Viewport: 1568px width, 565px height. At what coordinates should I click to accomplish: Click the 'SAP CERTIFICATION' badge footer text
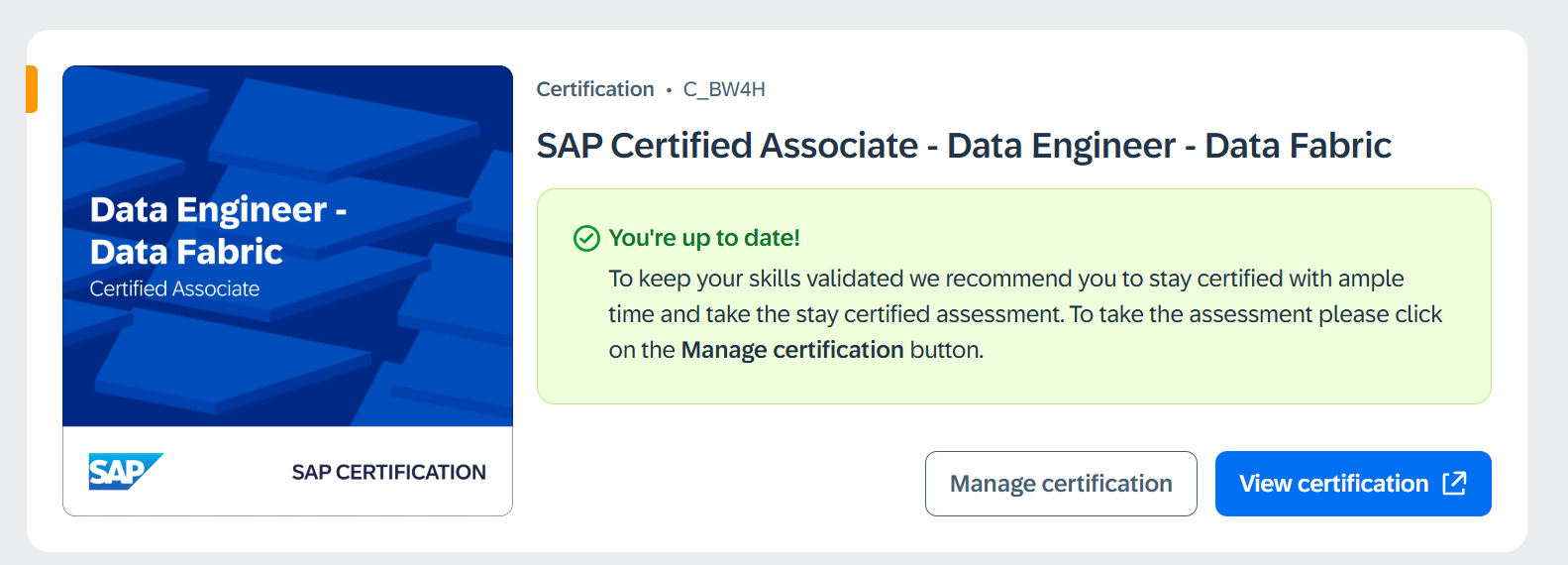[388, 473]
